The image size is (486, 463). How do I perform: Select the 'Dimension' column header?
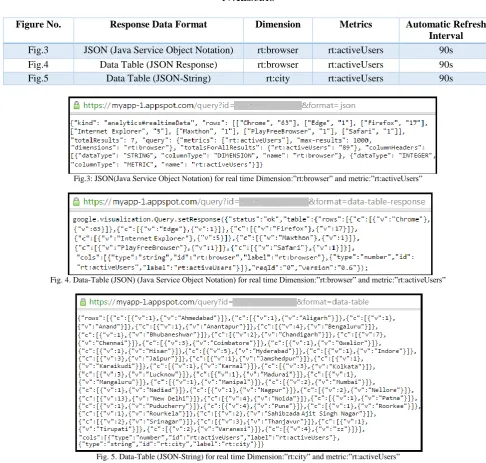(278, 25)
